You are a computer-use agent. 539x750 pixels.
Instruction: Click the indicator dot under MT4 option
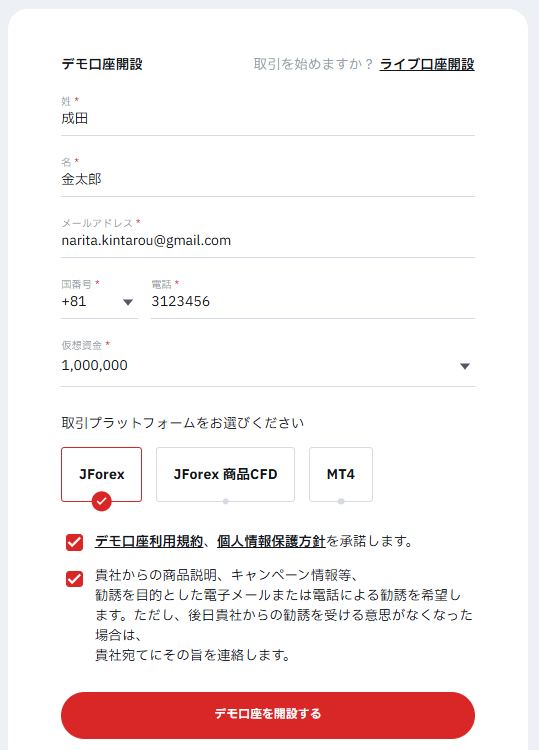pos(341,501)
